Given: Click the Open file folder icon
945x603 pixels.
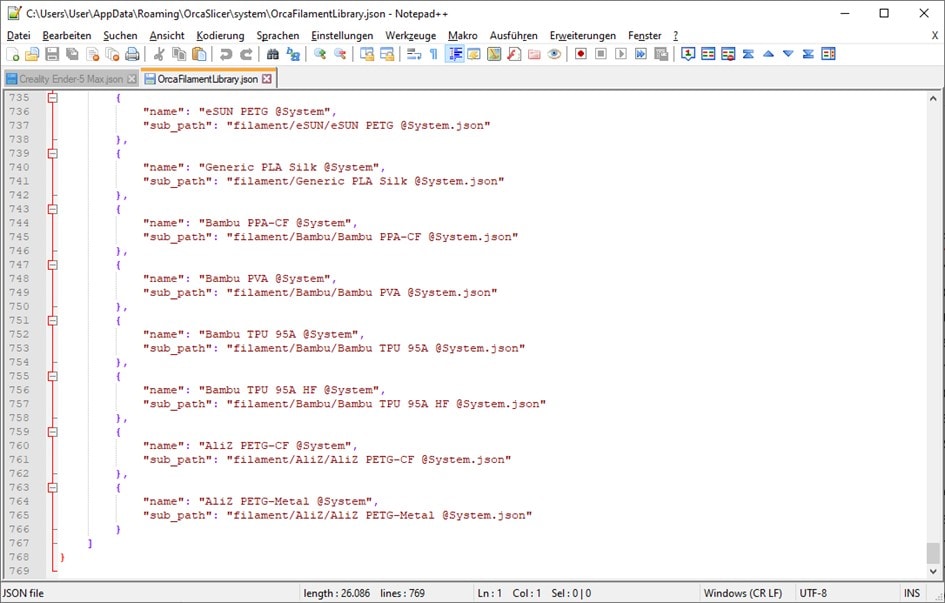Looking at the screenshot, I should click(32, 54).
